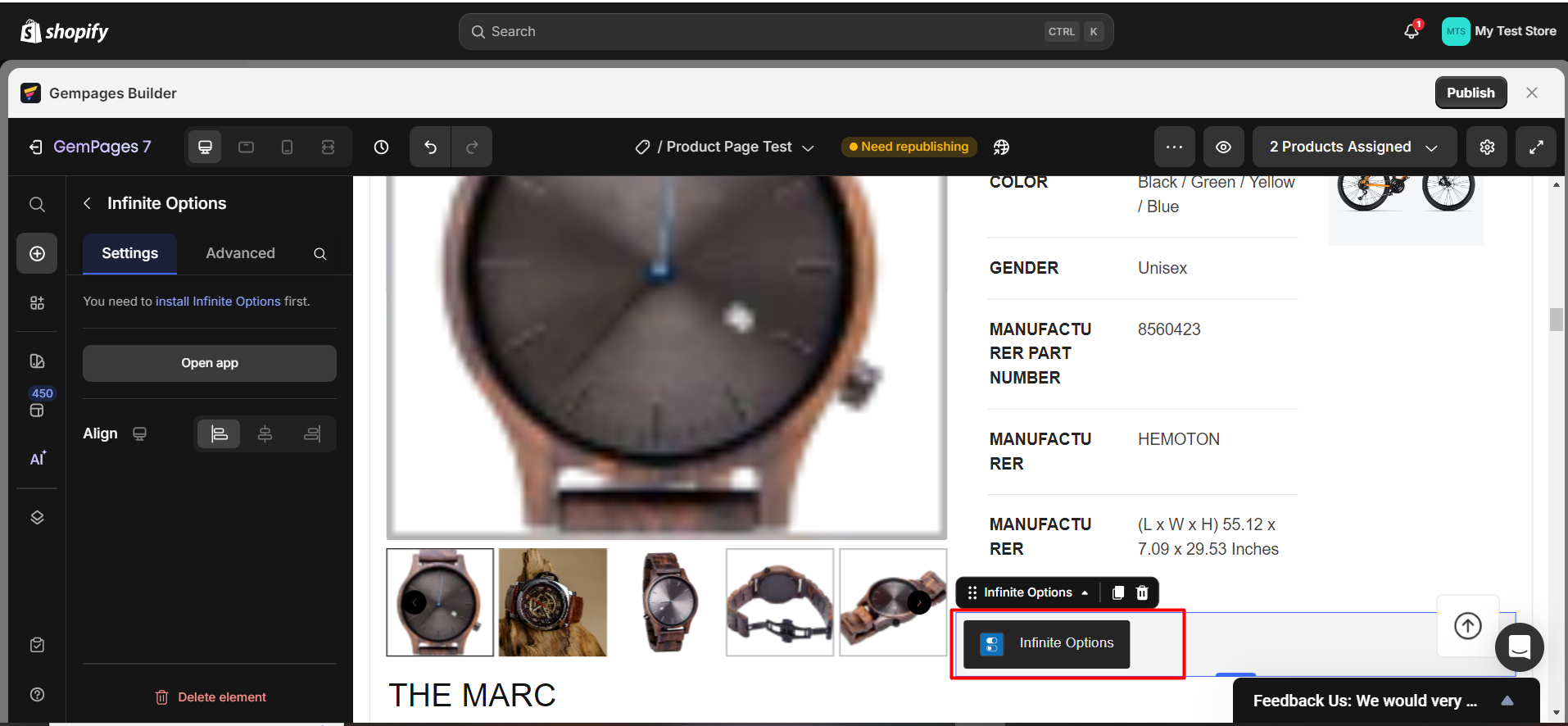Set alignment to center
The height and width of the screenshot is (726, 1568).
click(265, 434)
